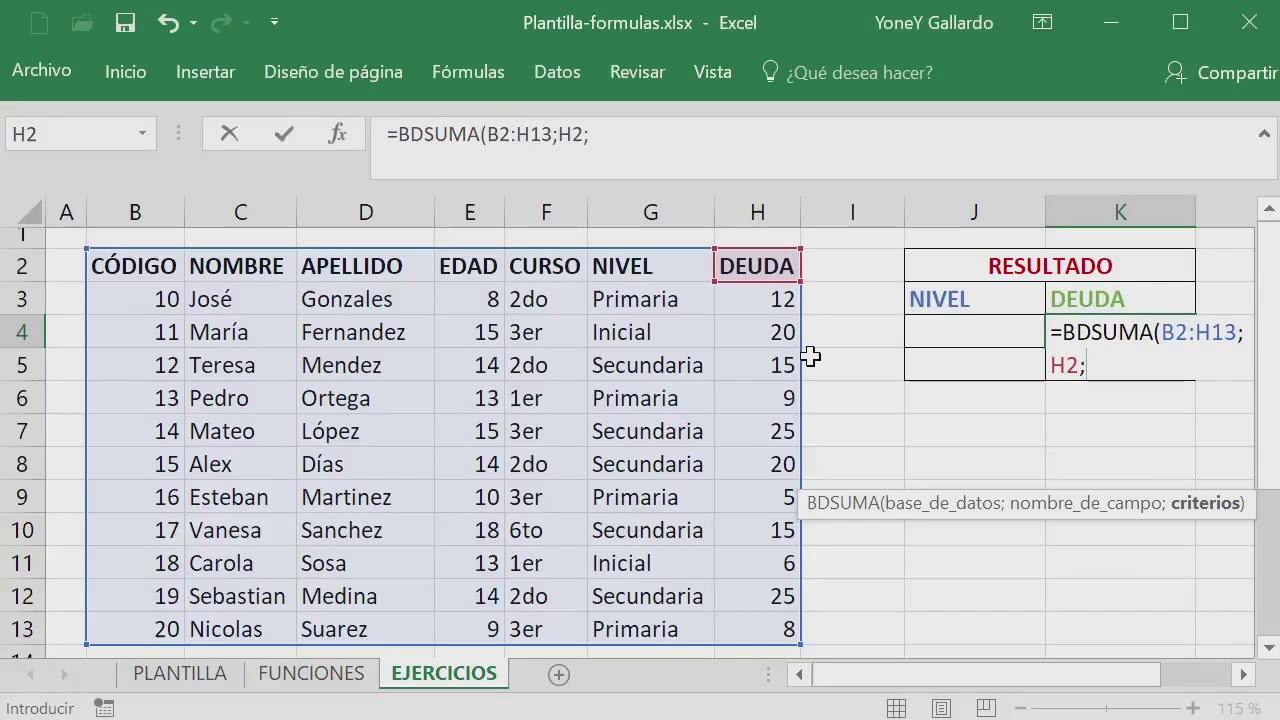Confirm formula entry with the checkmark icon
Image resolution: width=1280 pixels, height=720 pixels.
pos(284,133)
